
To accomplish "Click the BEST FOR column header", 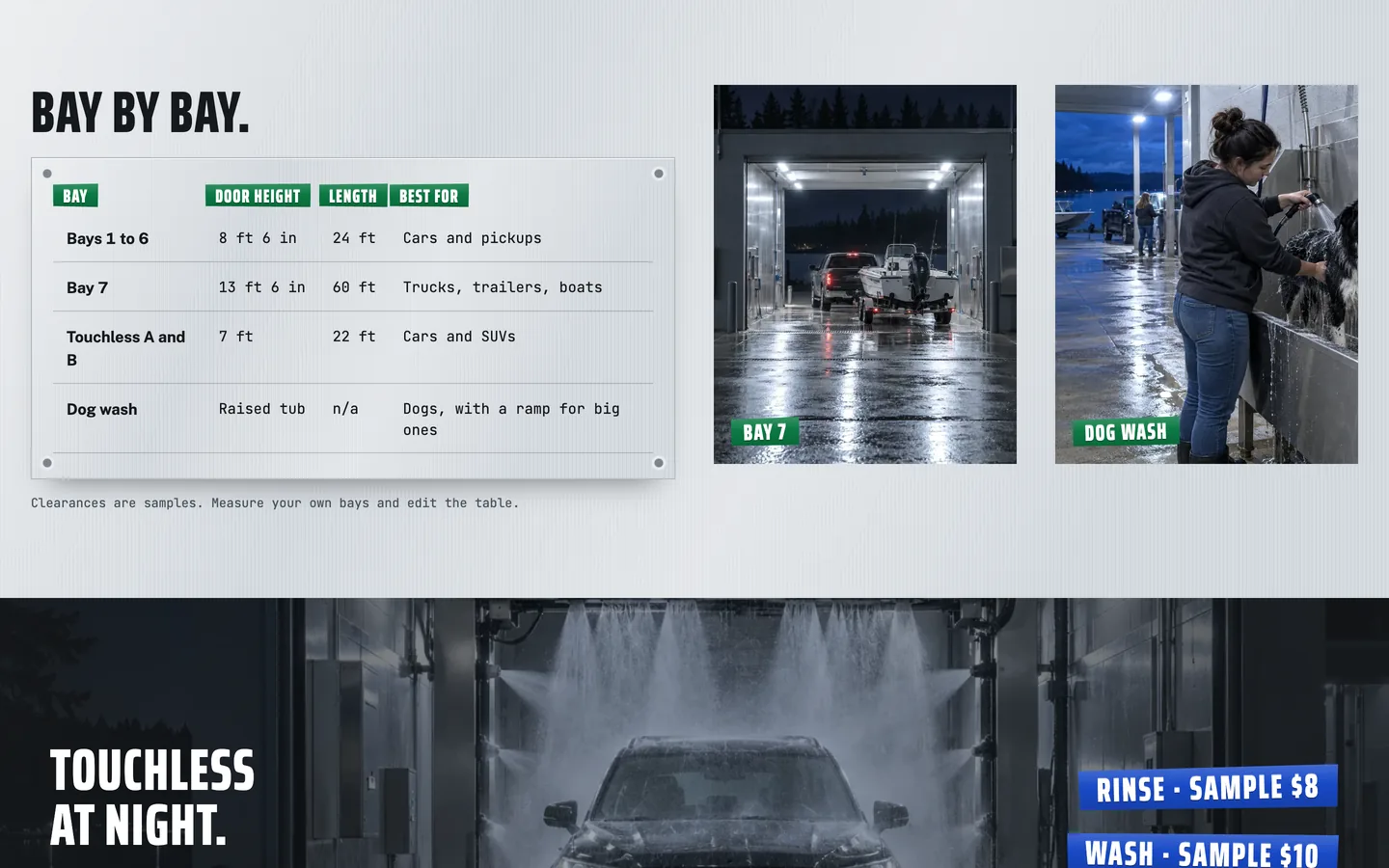I will pos(429,196).
